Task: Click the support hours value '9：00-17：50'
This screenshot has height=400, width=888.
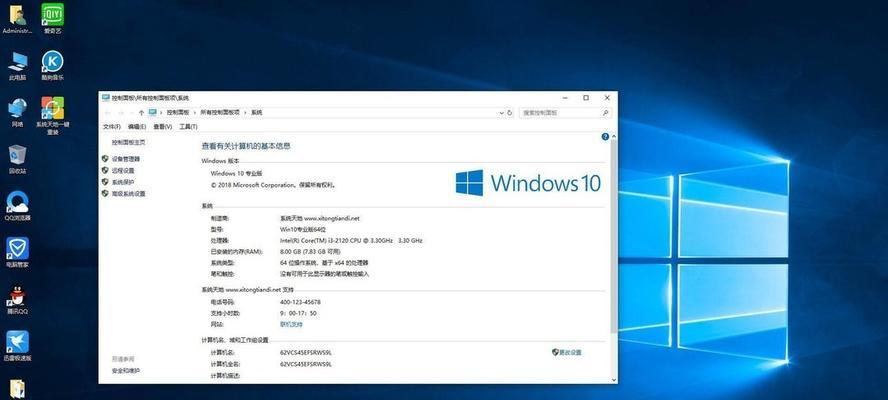Action: pyautogui.click(x=298, y=313)
